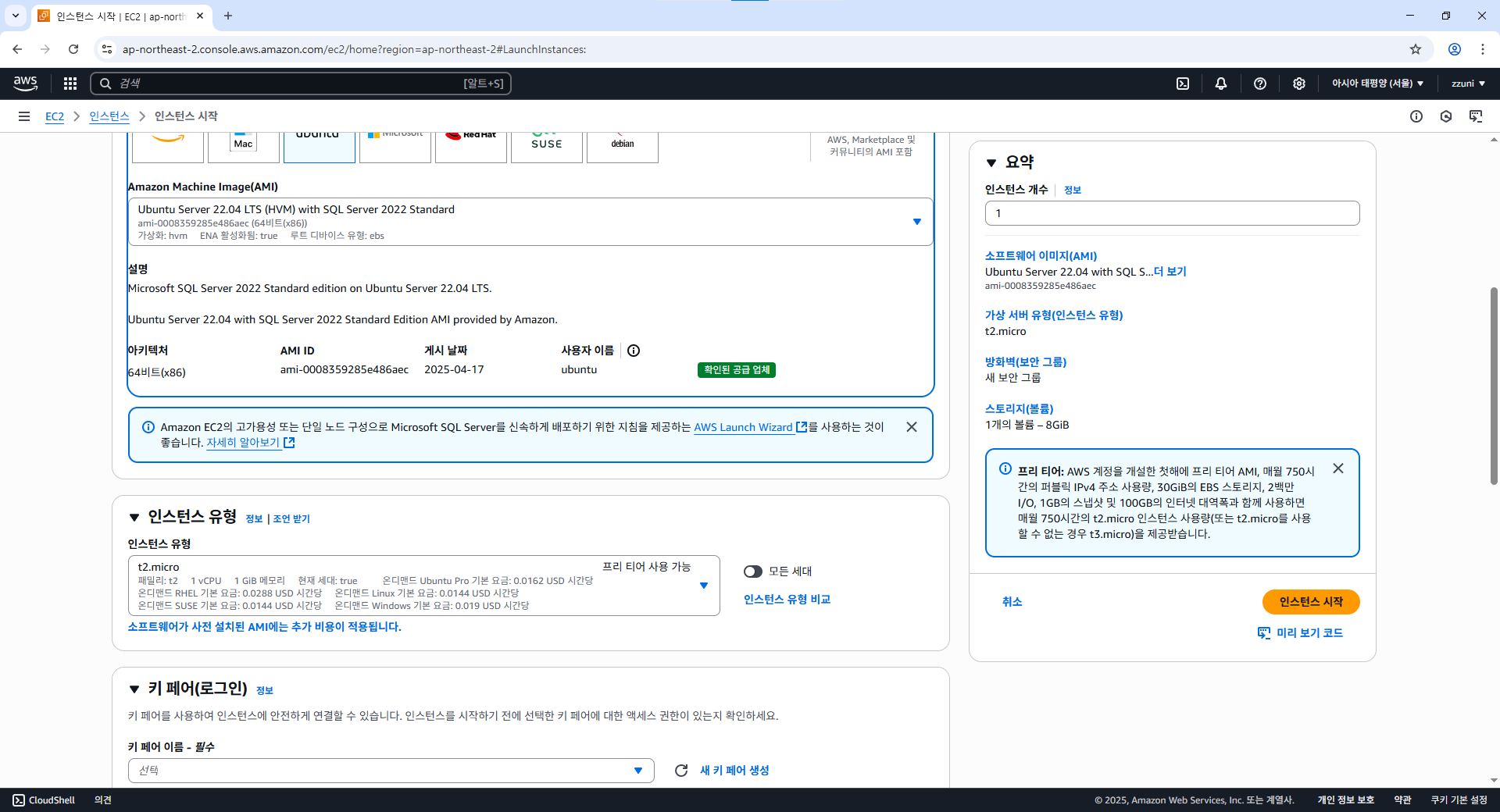This screenshot has height=812, width=1500.
Task: Click the 인스턴스 개수 number field
Action: point(1172,213)
